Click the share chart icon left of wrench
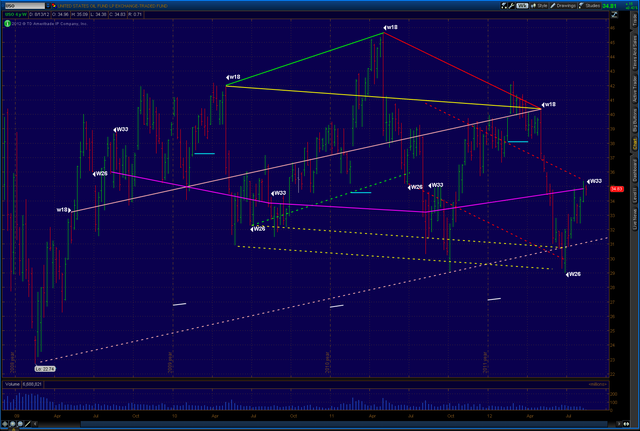 [504, 6]
